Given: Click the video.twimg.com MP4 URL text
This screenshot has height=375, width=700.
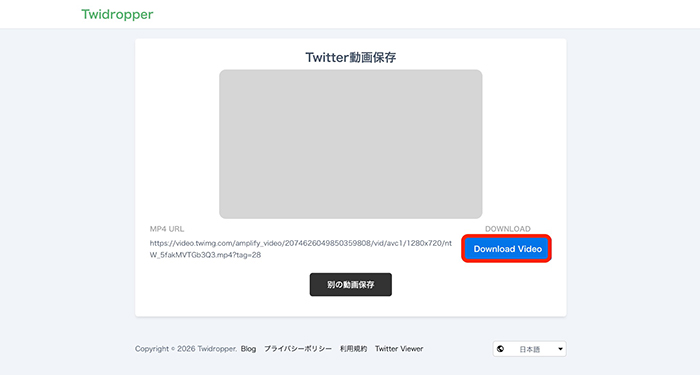Looking at the screenshot, I should (x=300, y=249).
